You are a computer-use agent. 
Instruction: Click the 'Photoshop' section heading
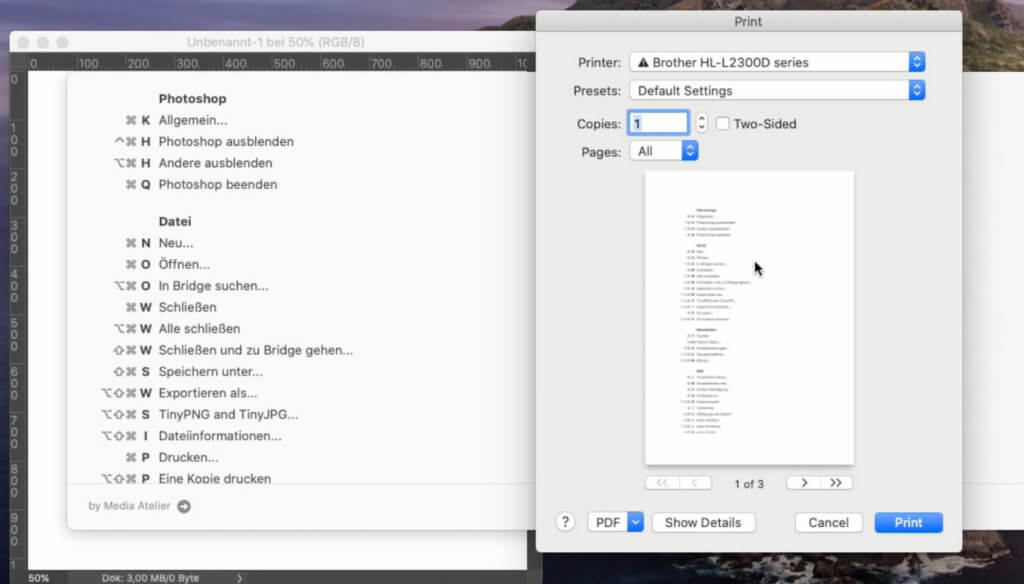(193, 99)
